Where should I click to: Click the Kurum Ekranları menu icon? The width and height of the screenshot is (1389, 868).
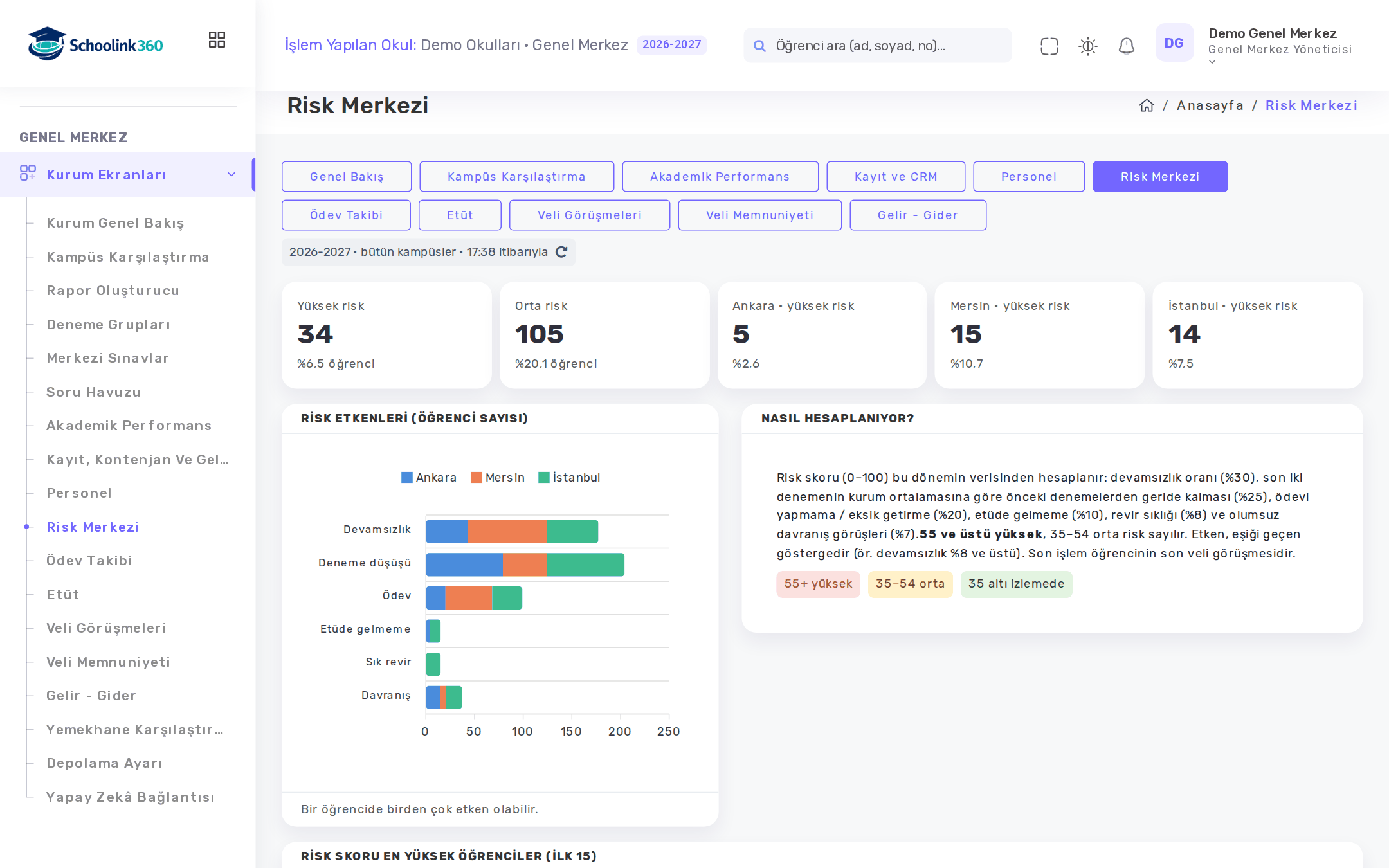(28, 173)
